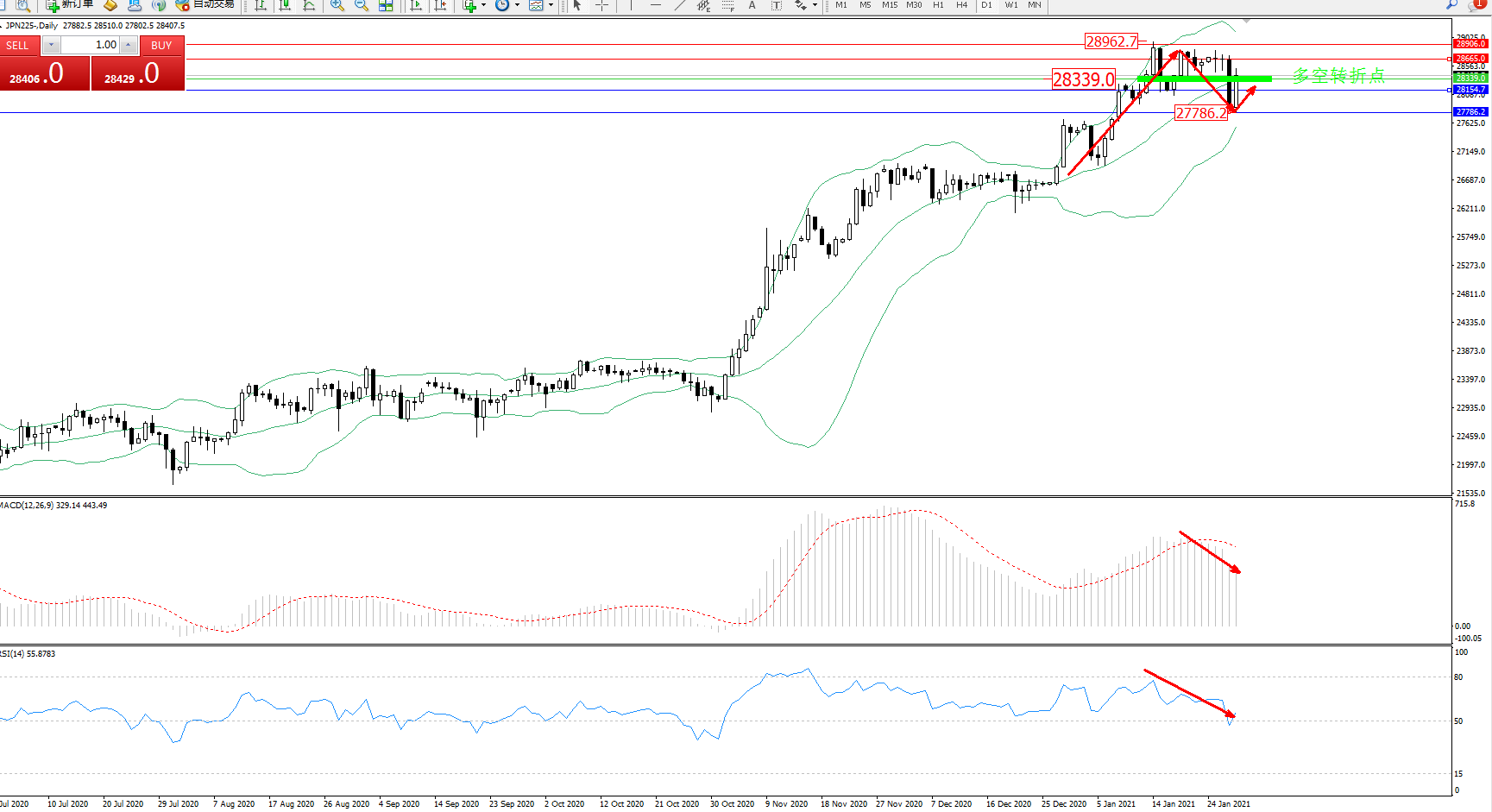This screenshot has width=1492, height=812.
Task: Expand the Indicators list dropdown arrow
Action: click(x=483, y=5)
